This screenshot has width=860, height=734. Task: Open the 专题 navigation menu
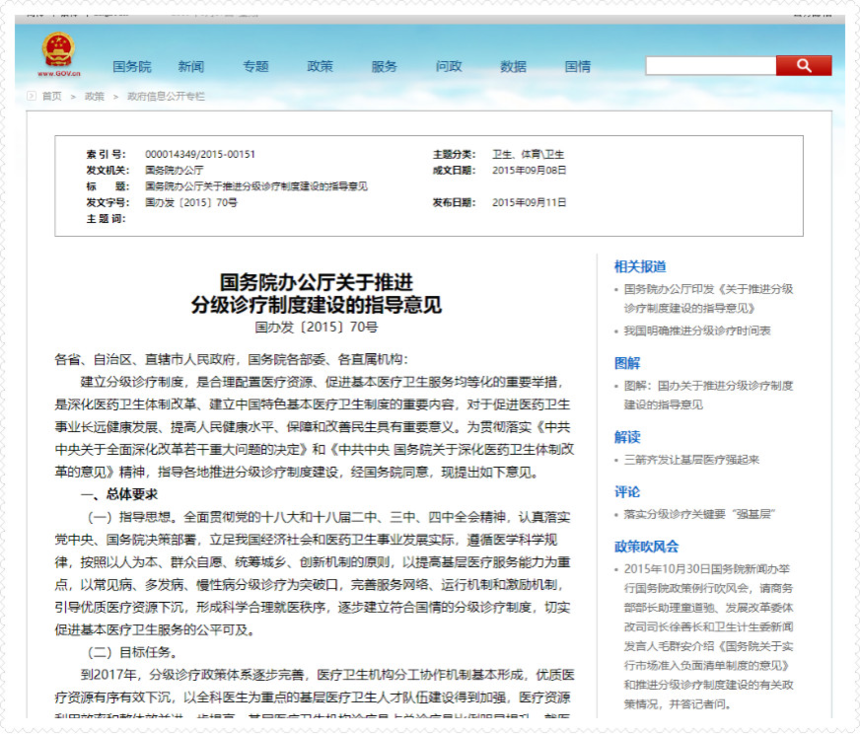[256, 67]
